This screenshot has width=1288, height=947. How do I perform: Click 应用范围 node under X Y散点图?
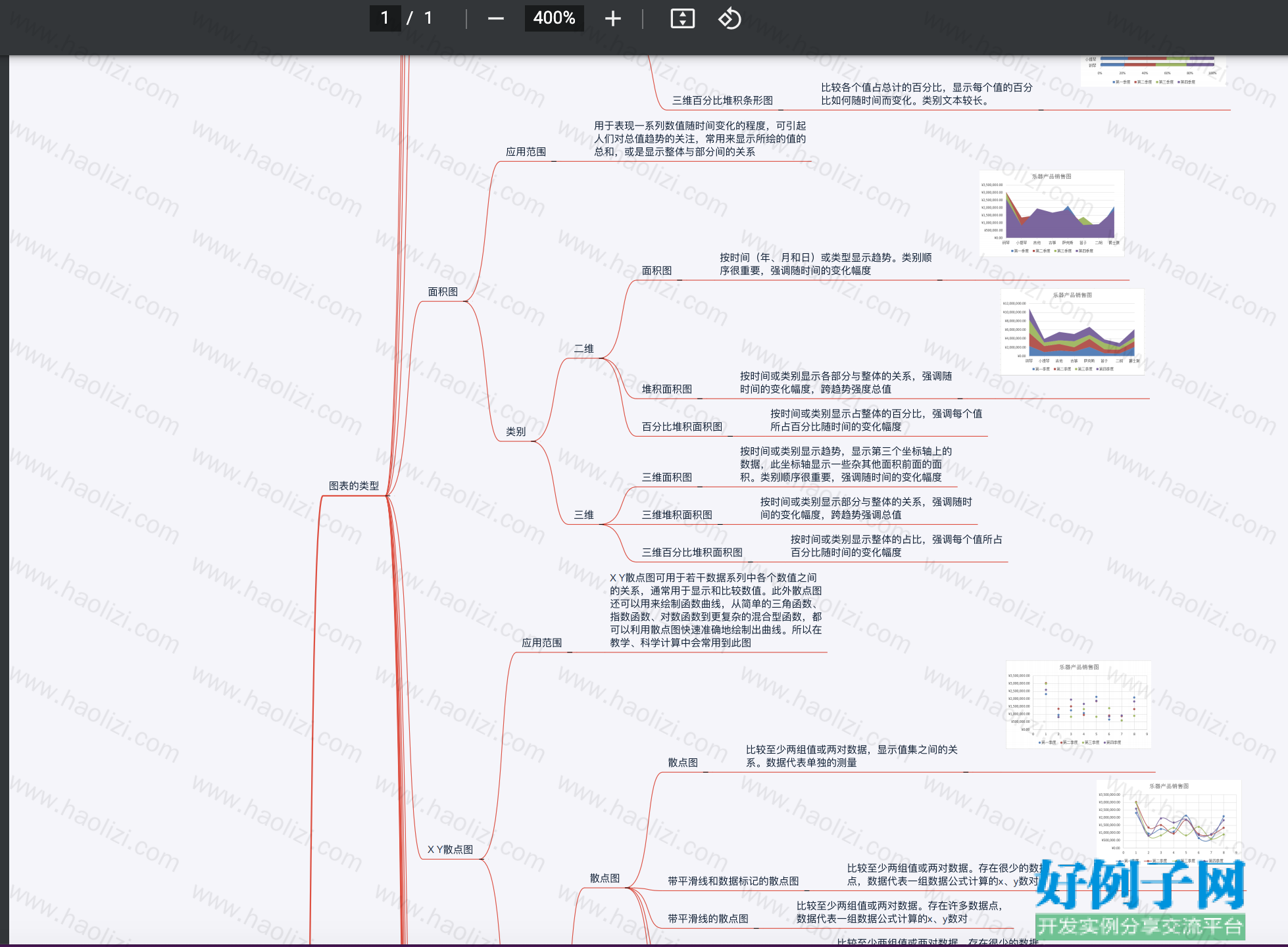(x=541, y=643)
